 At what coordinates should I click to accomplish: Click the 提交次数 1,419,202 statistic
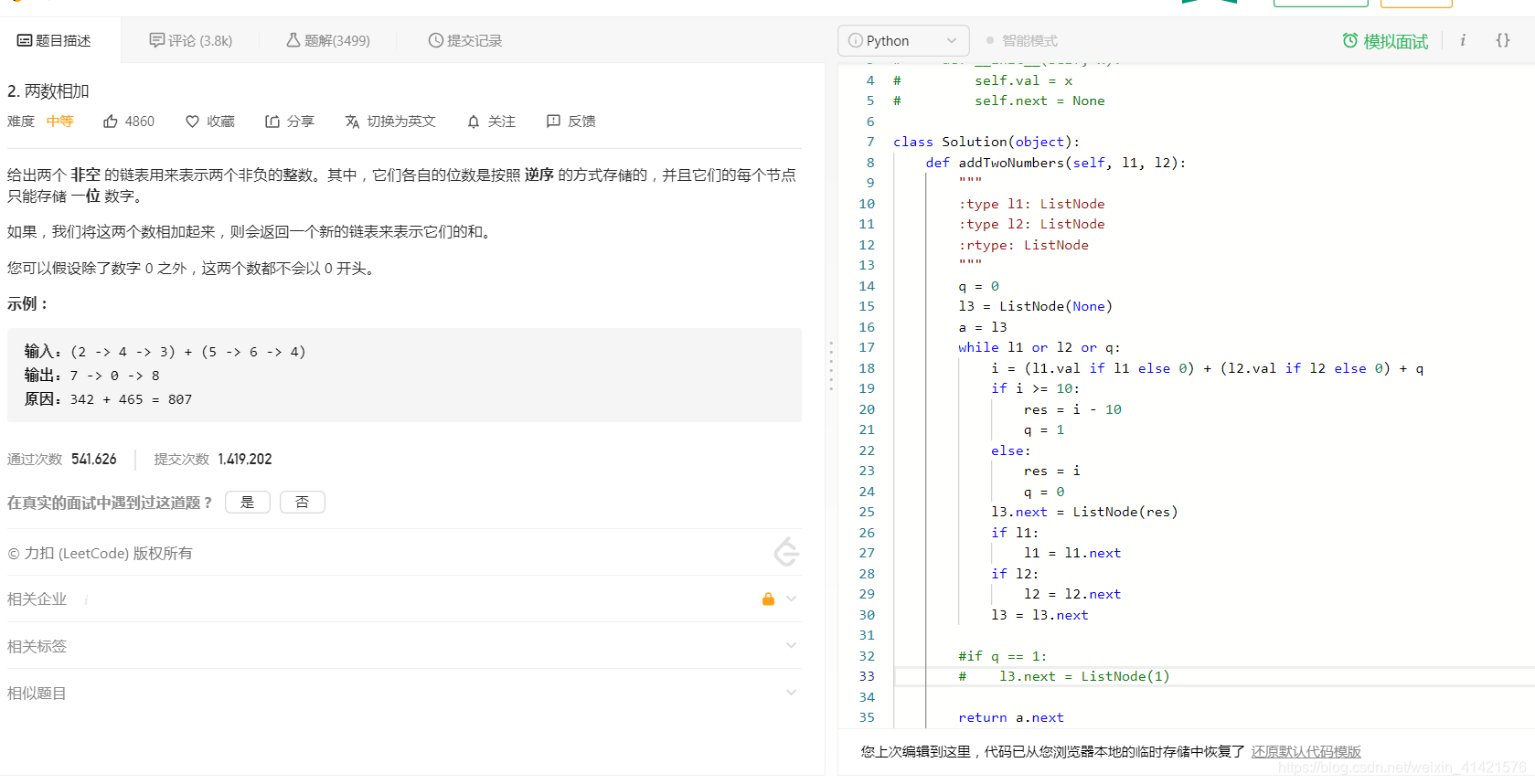(213, 459)
